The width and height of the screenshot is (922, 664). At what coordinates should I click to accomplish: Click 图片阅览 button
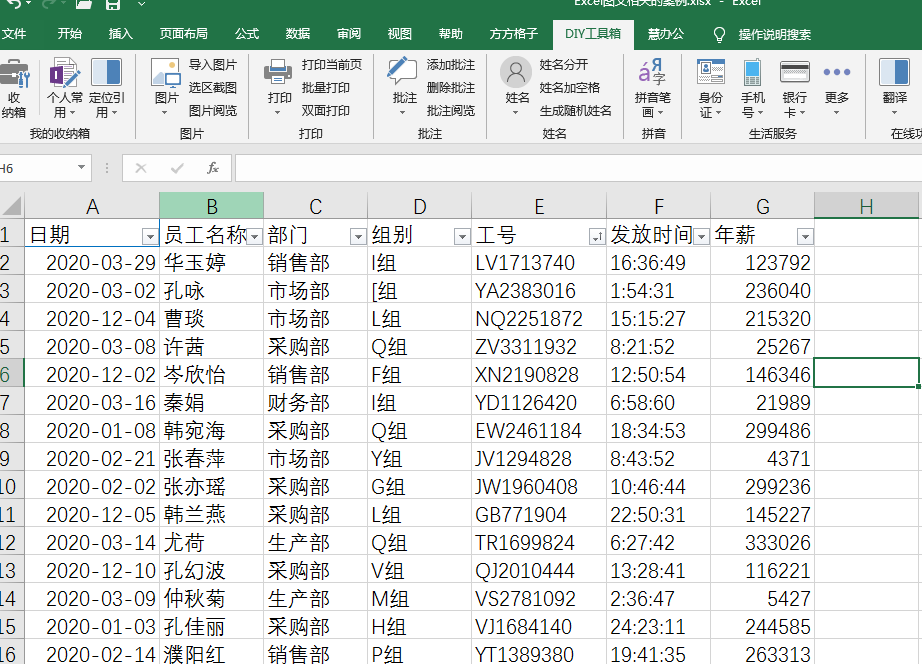[x=213, y=111]
